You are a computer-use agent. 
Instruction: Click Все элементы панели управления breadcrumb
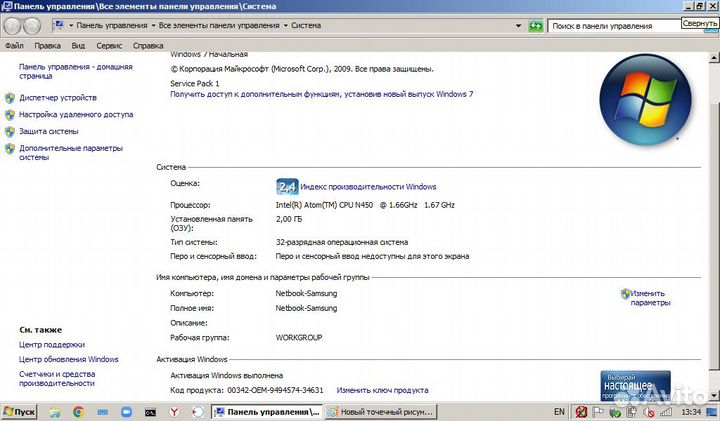coord(219,26)
